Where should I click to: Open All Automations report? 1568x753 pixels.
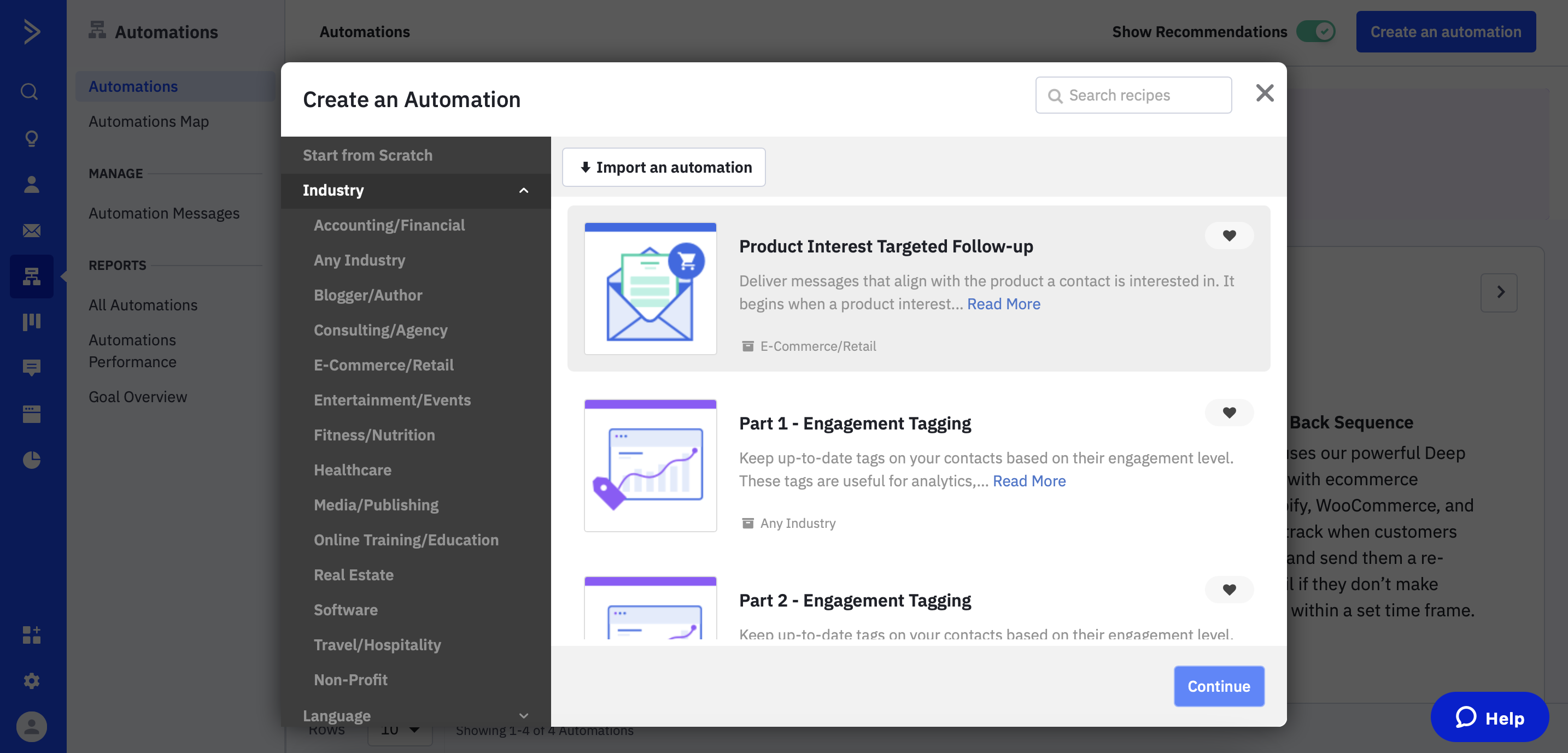[143, 305]
